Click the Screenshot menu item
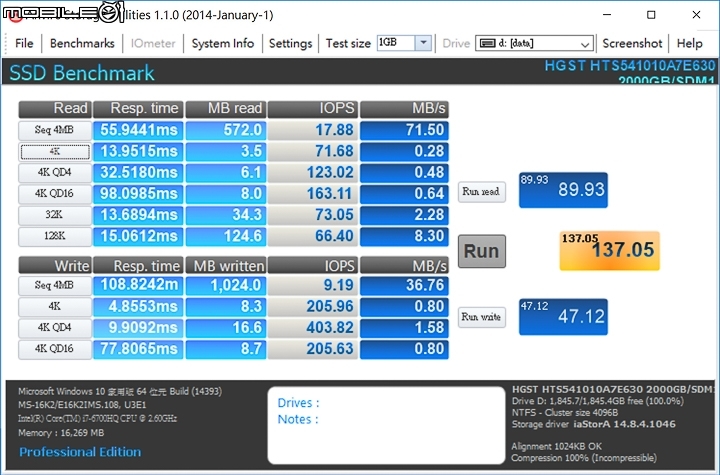Viewport: 720px width, 475px height. [632, 43]
